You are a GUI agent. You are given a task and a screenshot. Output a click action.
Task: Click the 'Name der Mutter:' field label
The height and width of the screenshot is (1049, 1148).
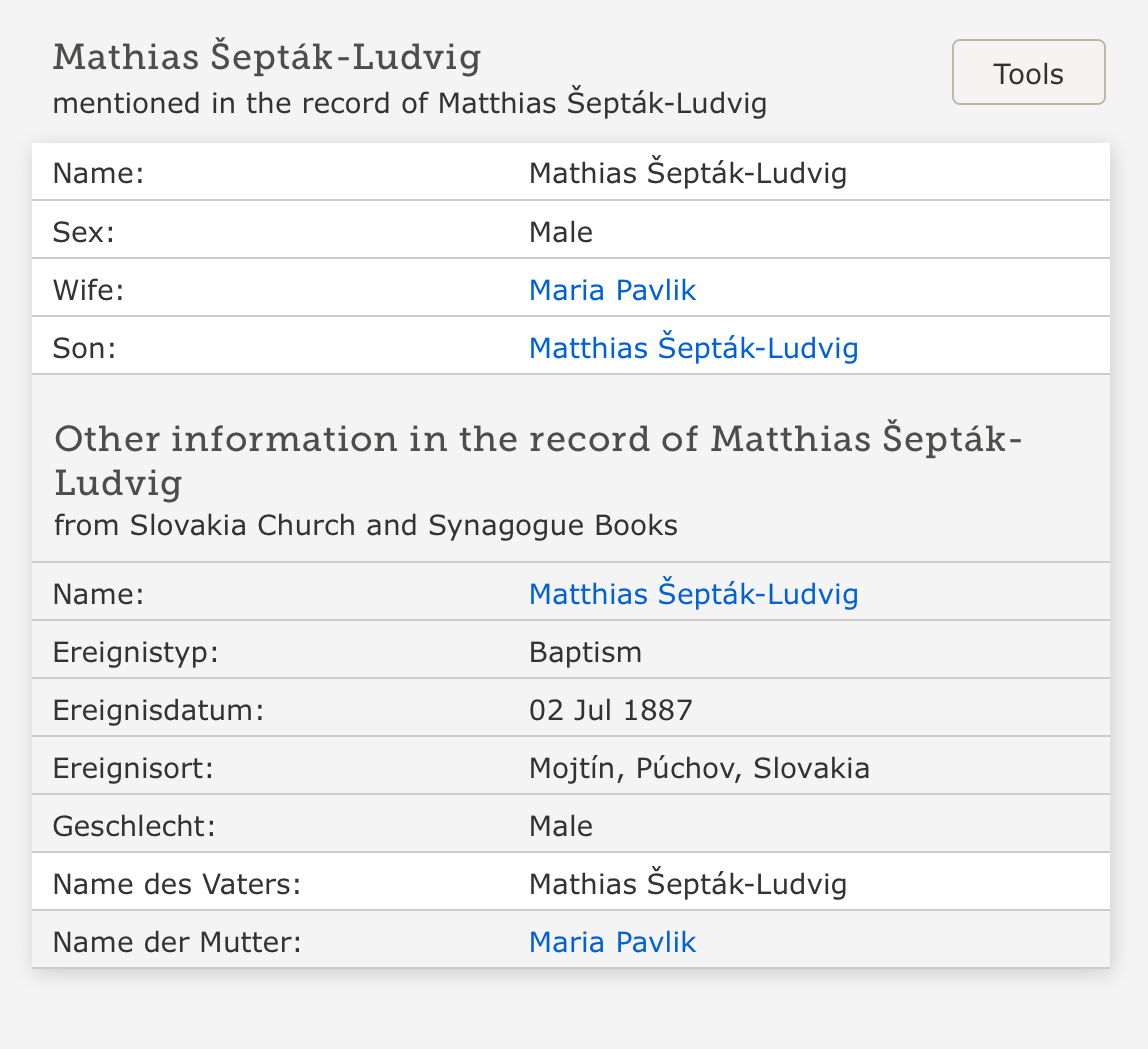177,942
